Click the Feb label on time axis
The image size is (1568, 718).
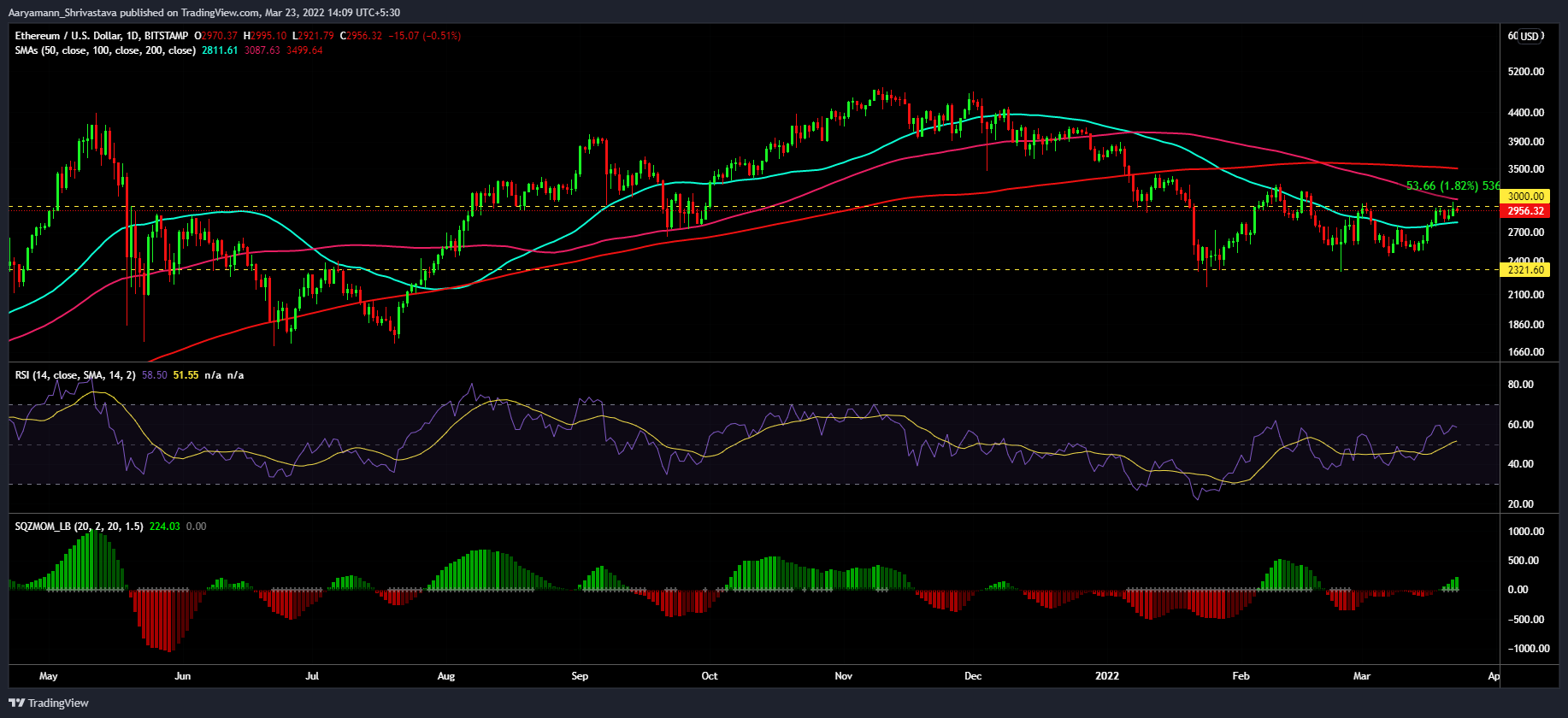(1241, 676)
